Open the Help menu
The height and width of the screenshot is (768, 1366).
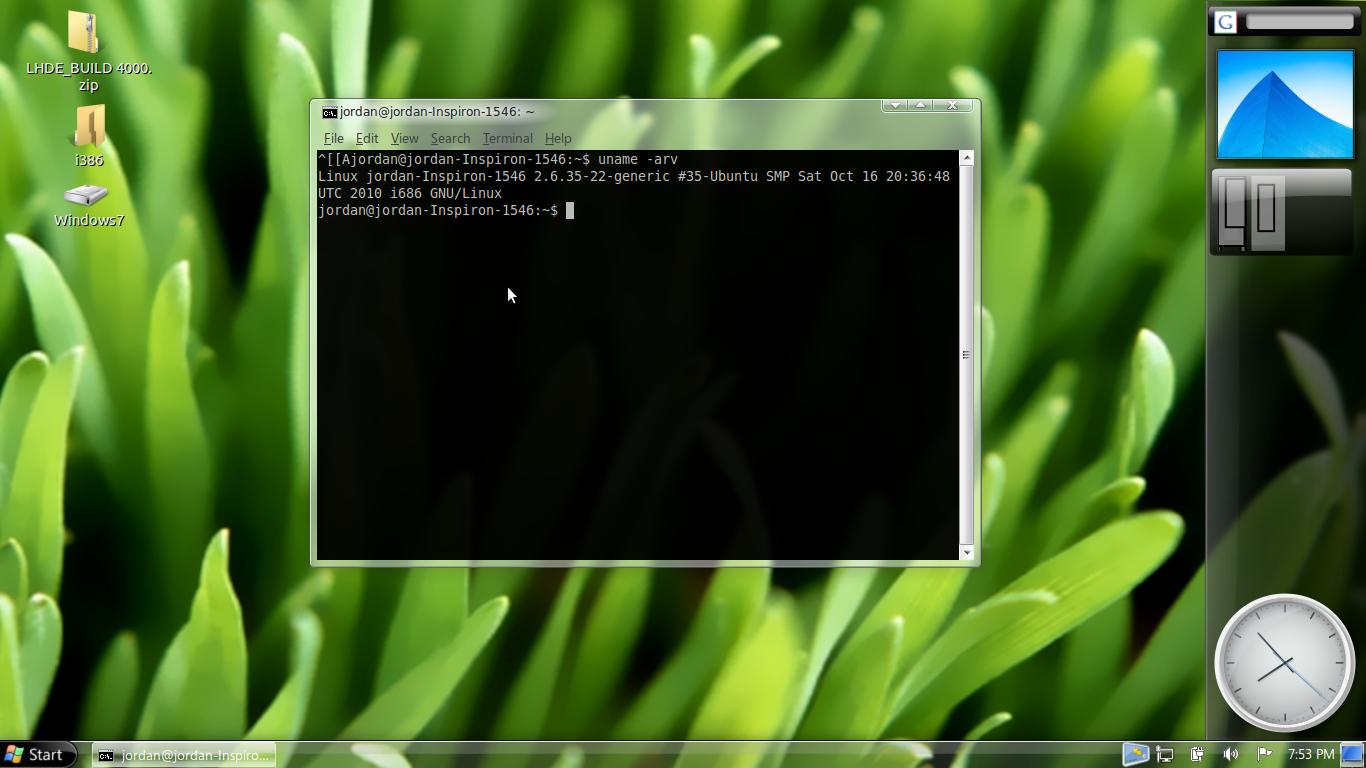557,138
